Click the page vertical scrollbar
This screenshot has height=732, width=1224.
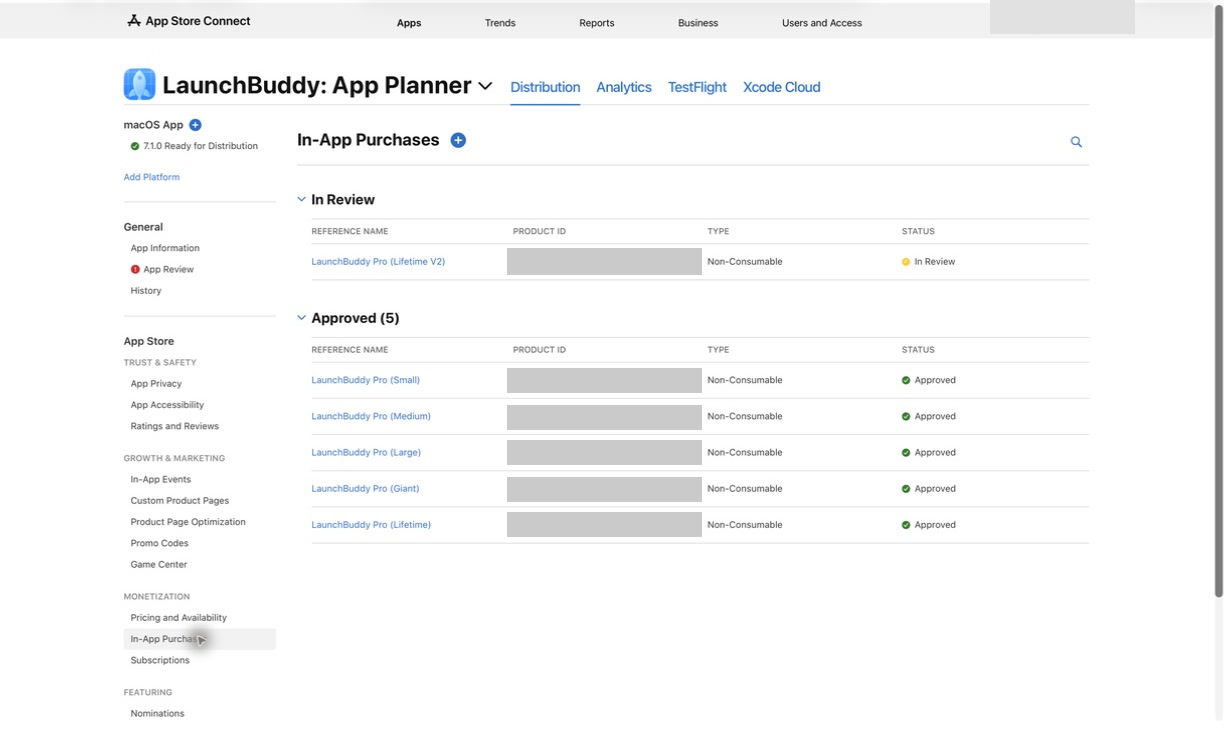1218,300
